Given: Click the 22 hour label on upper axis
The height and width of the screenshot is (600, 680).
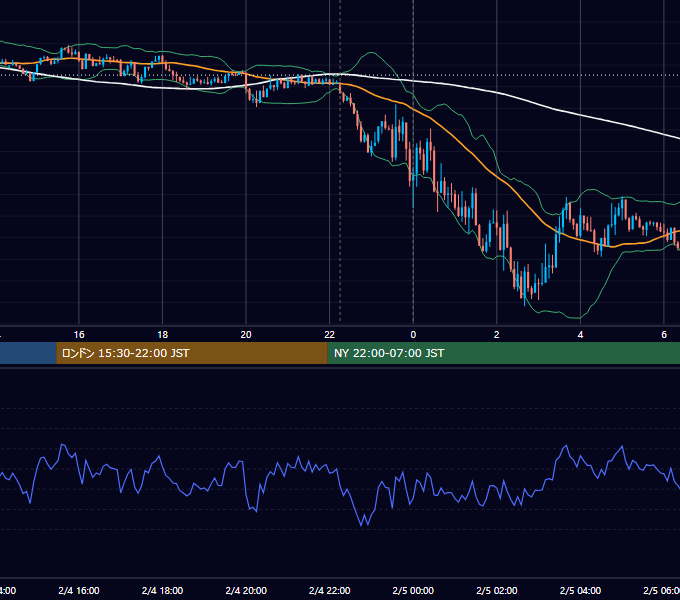Looking at the screenshot, I should click(329, 335).
